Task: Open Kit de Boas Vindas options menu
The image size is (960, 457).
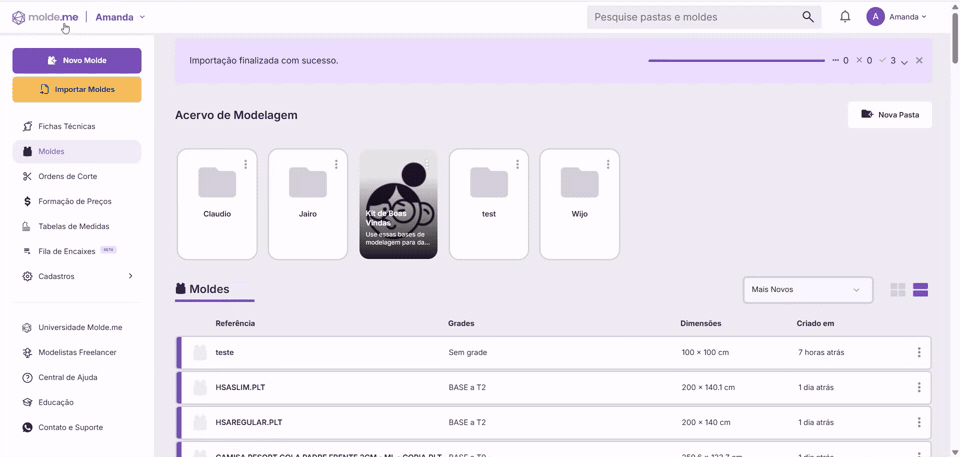Action: coord(427,164)
